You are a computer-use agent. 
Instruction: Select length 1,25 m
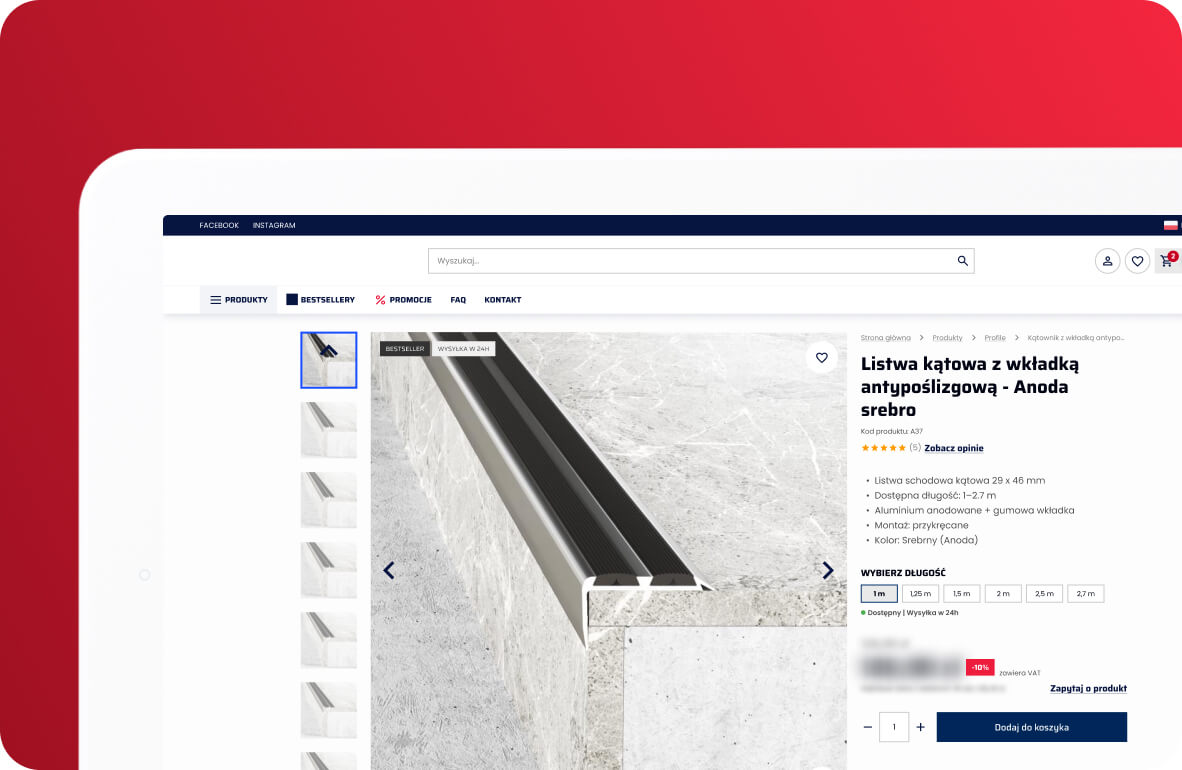[x=920, y=594]
